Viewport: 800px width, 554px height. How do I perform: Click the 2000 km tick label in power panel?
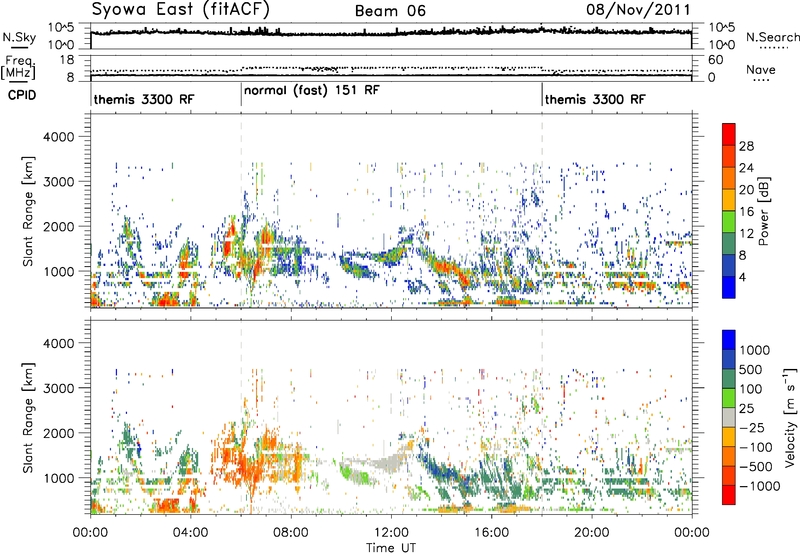point(59,226)
